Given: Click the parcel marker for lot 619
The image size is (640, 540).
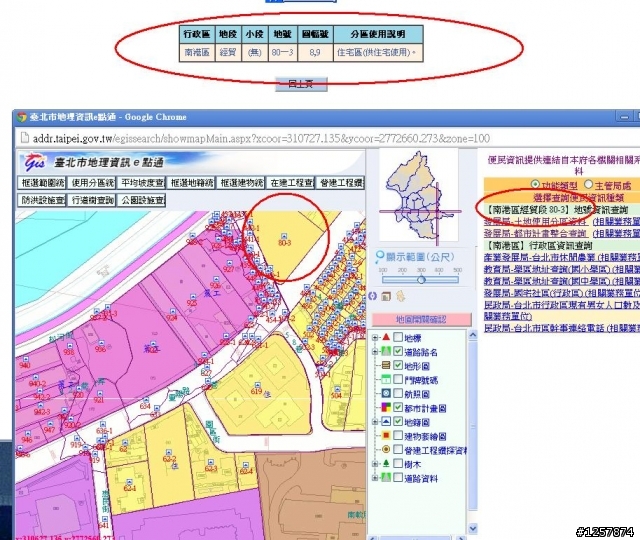Looking at the screenshot, I should 257,385.
